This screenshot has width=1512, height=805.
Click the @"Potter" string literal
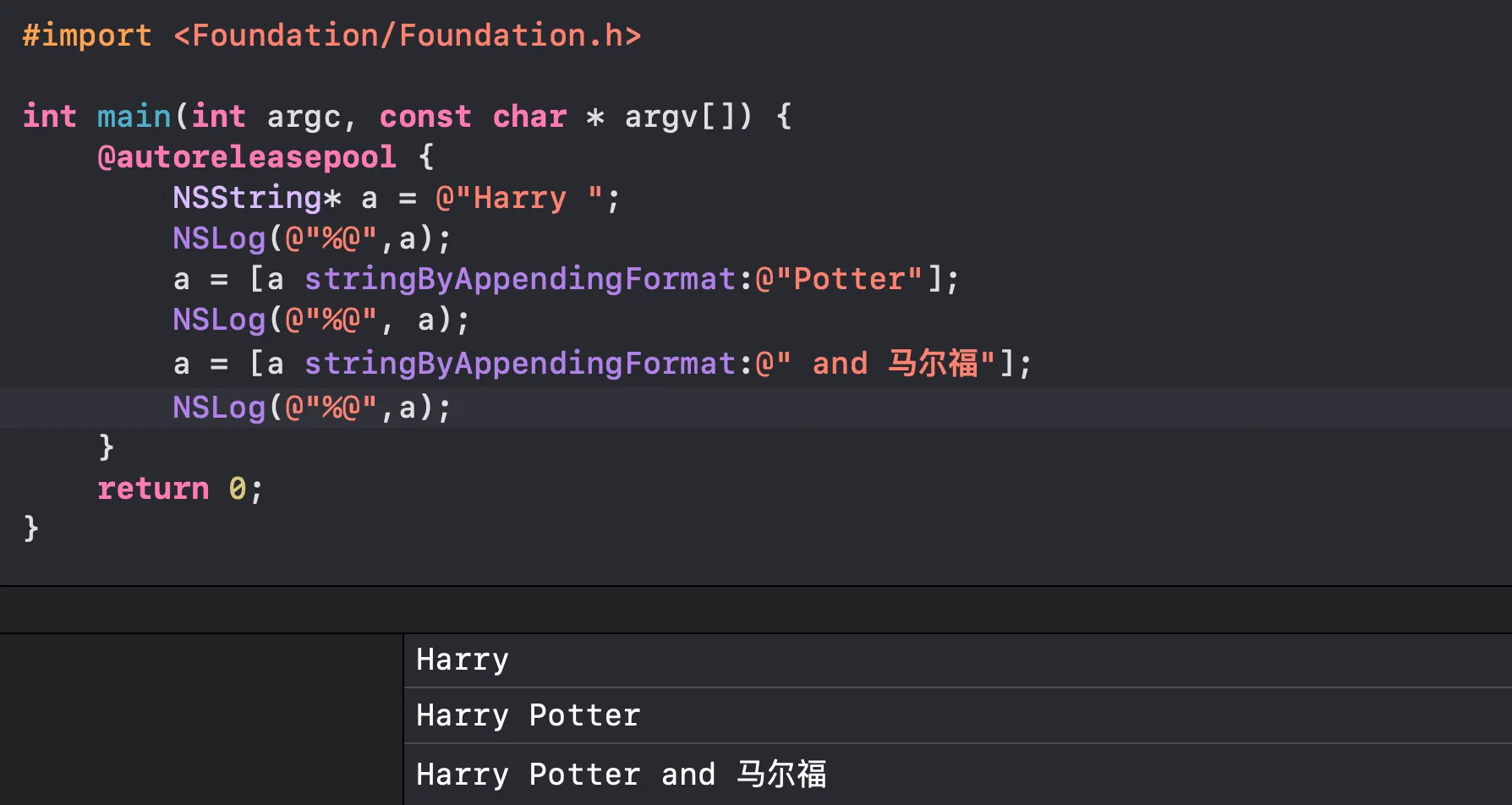tap(839, 279)
